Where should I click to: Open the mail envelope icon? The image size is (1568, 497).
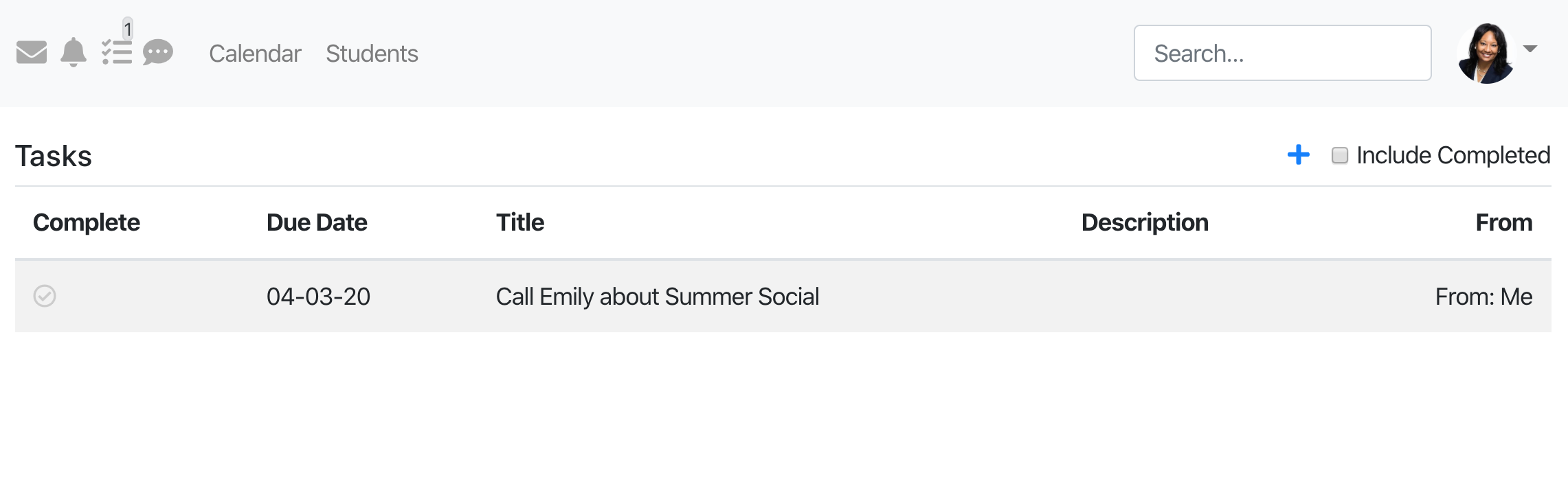pos(32,53)
